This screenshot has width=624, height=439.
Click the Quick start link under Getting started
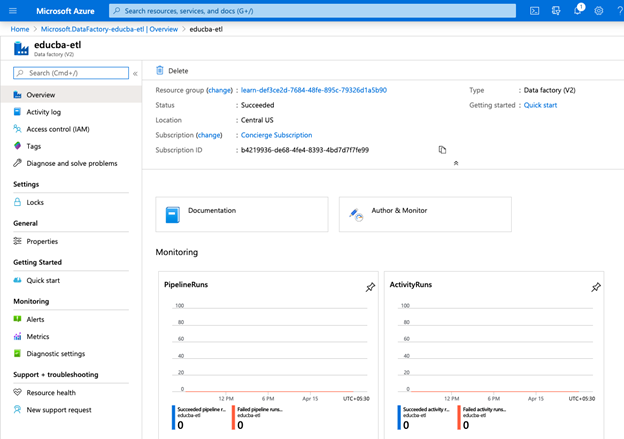tap(540, 105)
